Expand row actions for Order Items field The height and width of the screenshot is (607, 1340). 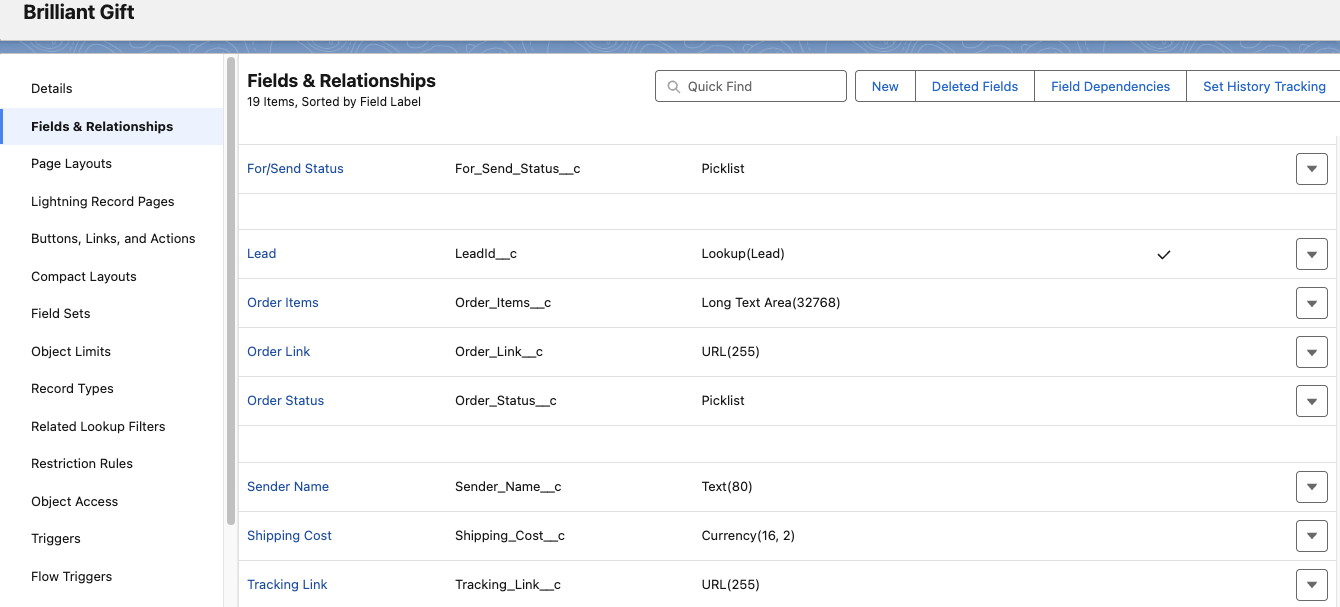coord(1311,303)
